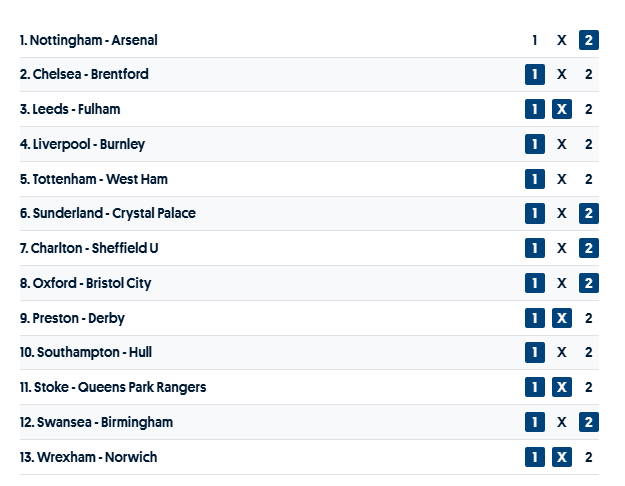The height and width of the screenshot is (486, 625).
Task: Select draw for Liverpool - Burnley
Action: coord(562,144)
